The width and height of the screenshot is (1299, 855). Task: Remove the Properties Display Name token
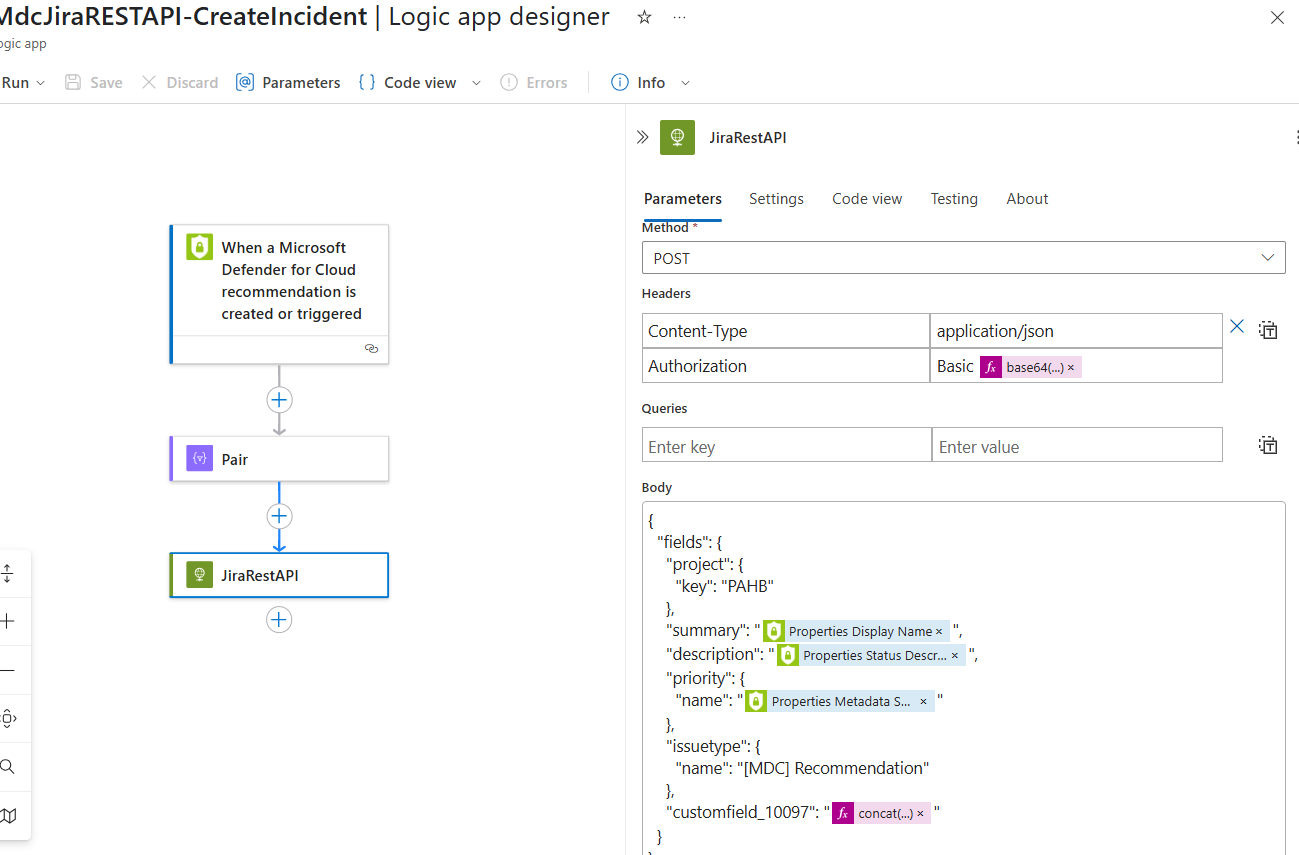click(x=939, y=632)
